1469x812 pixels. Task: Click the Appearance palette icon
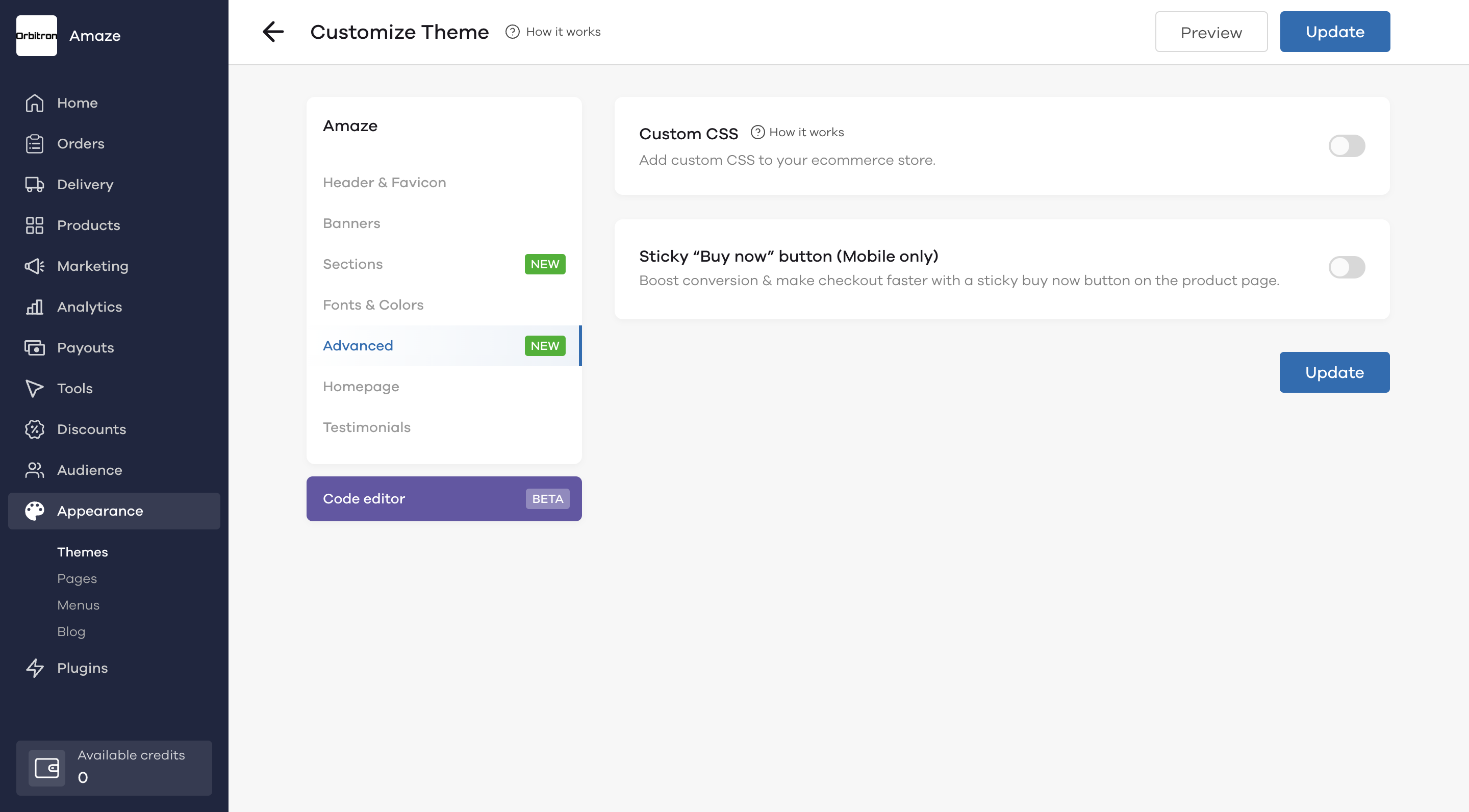(34, 511)
